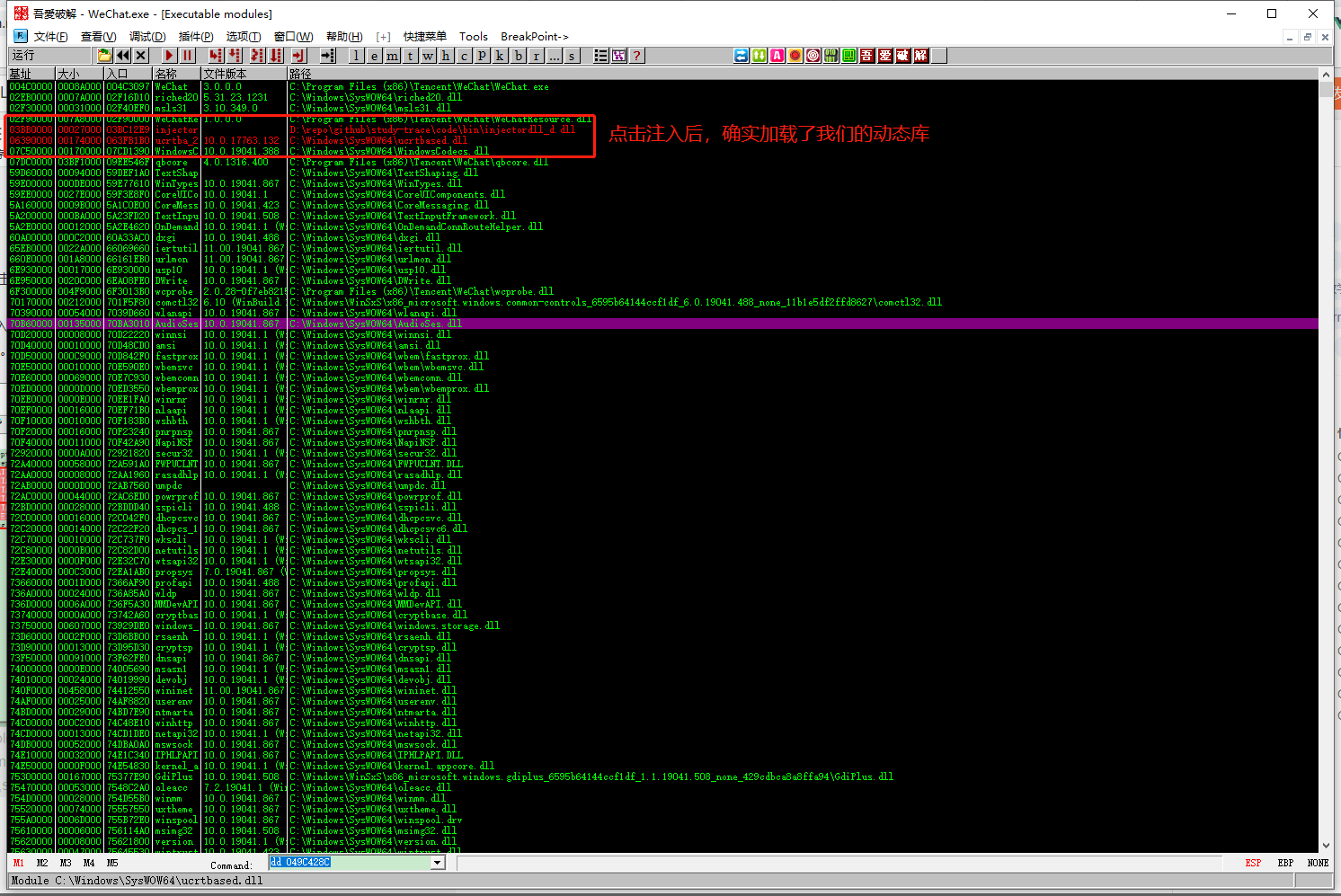
Task: Open the 插件(P) menu
Action: pos(196,37)
